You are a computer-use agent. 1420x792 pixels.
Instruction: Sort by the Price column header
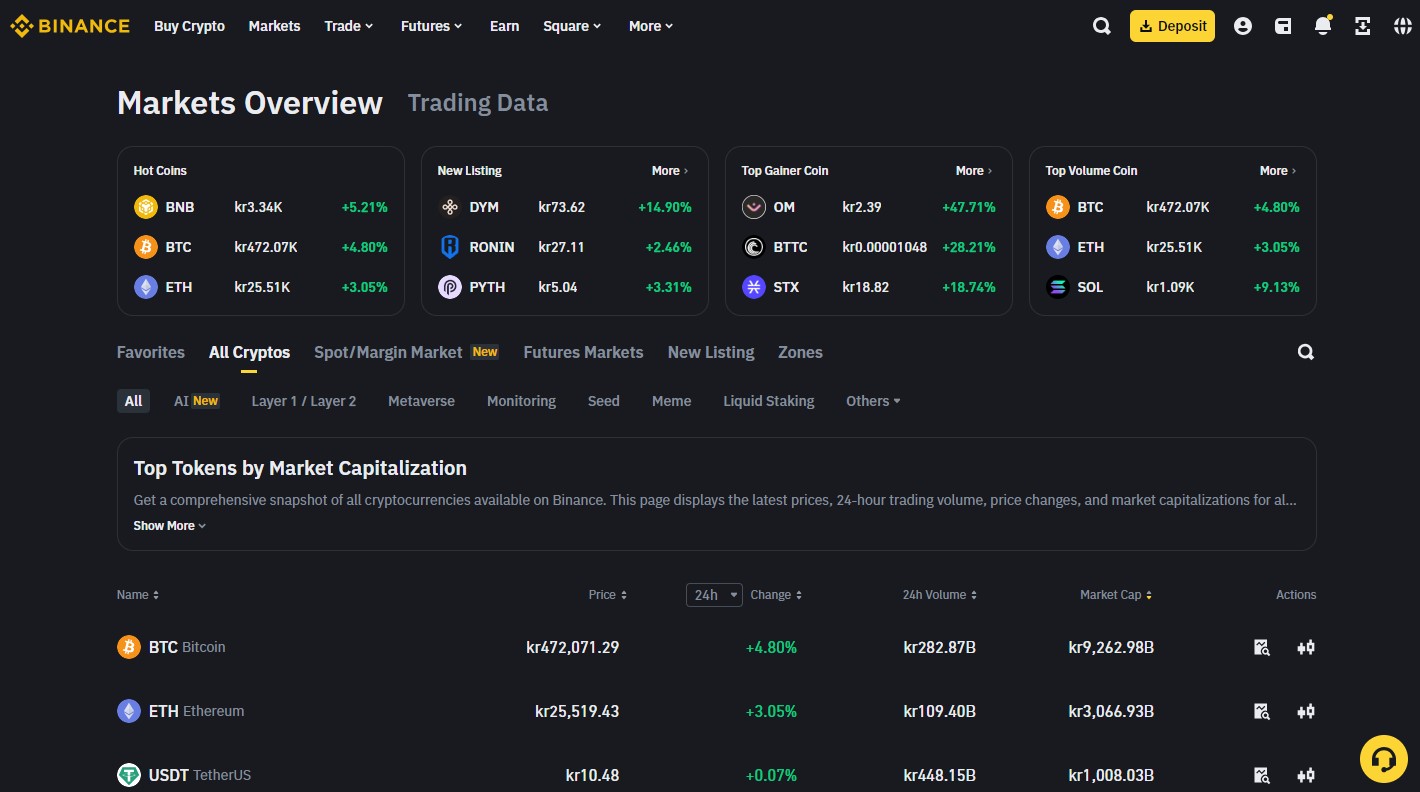point(608,595)
